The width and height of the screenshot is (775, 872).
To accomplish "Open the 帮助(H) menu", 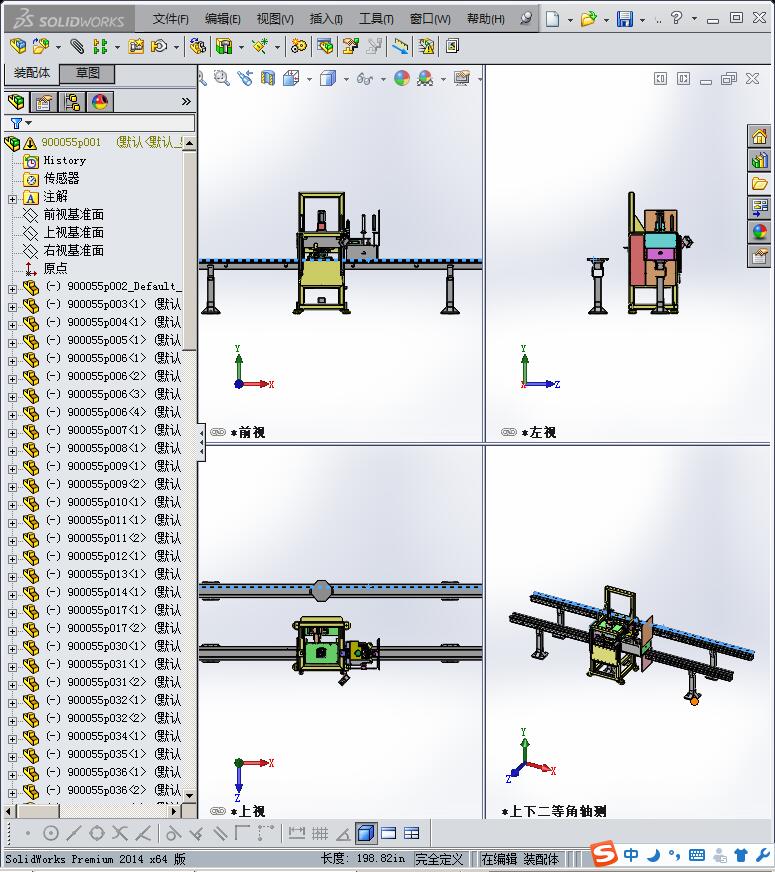I will click(485, 19).
